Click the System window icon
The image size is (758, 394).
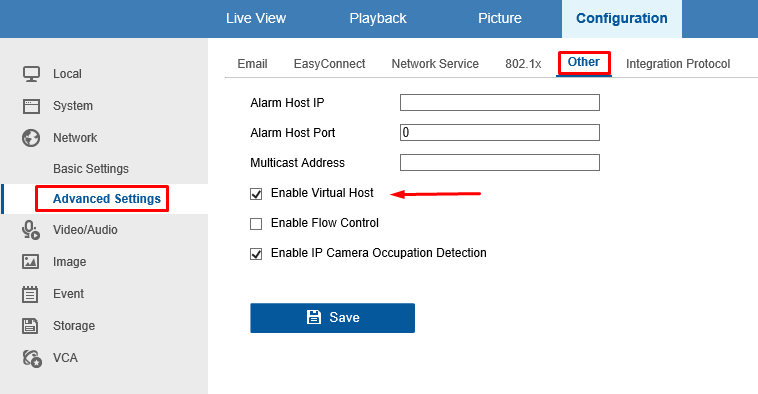point(31,106)
